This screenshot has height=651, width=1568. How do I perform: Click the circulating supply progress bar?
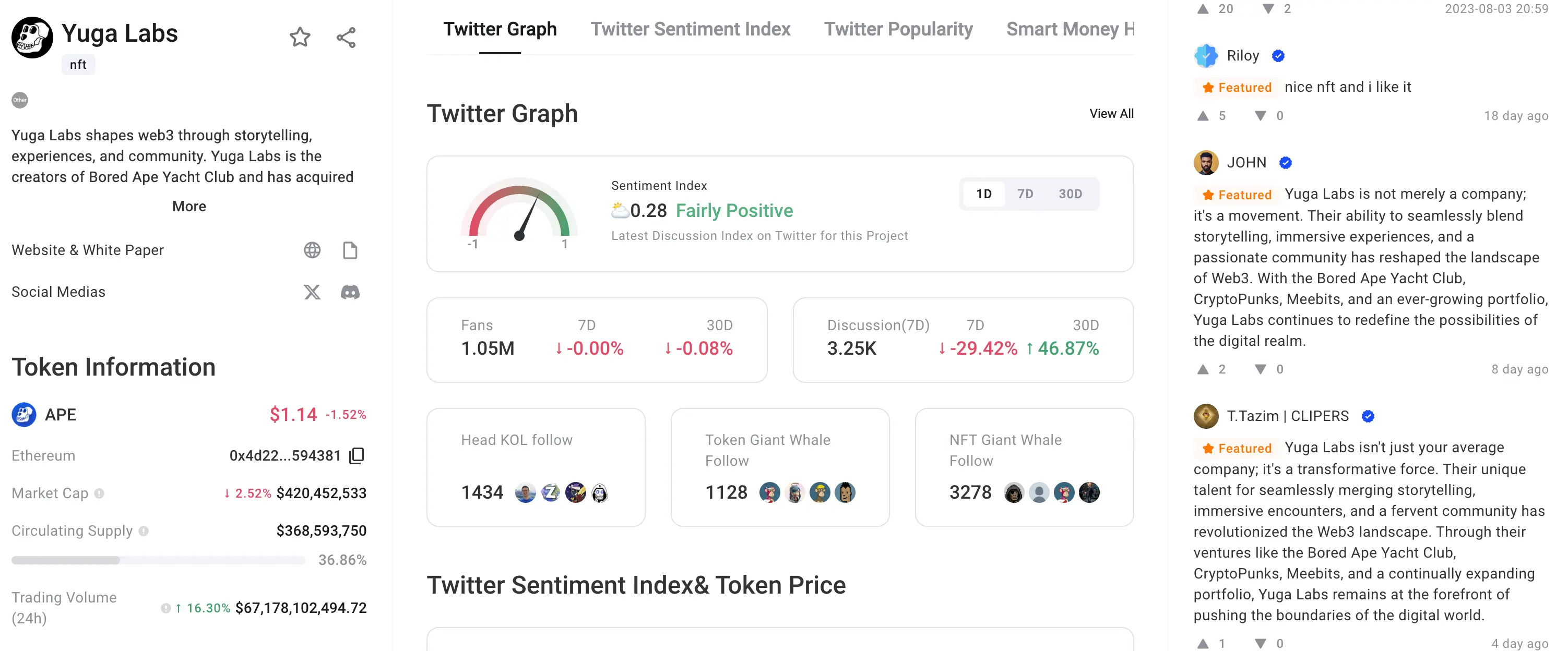coord(158,560)
